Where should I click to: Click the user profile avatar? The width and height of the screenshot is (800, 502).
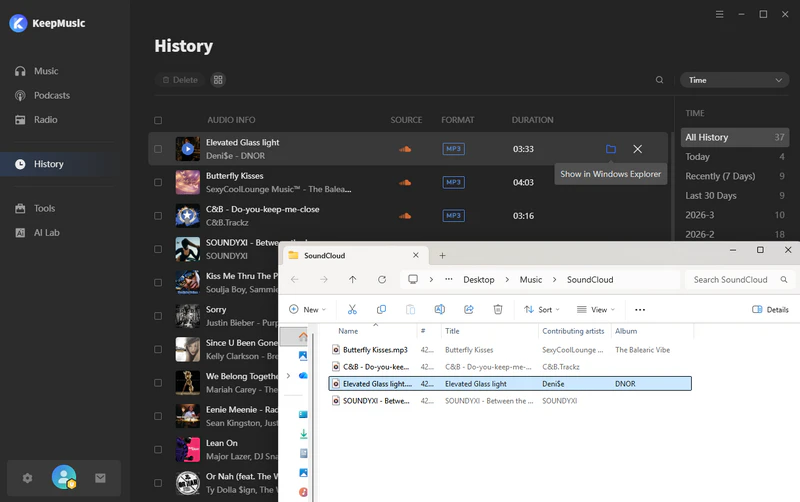(64, 478)
